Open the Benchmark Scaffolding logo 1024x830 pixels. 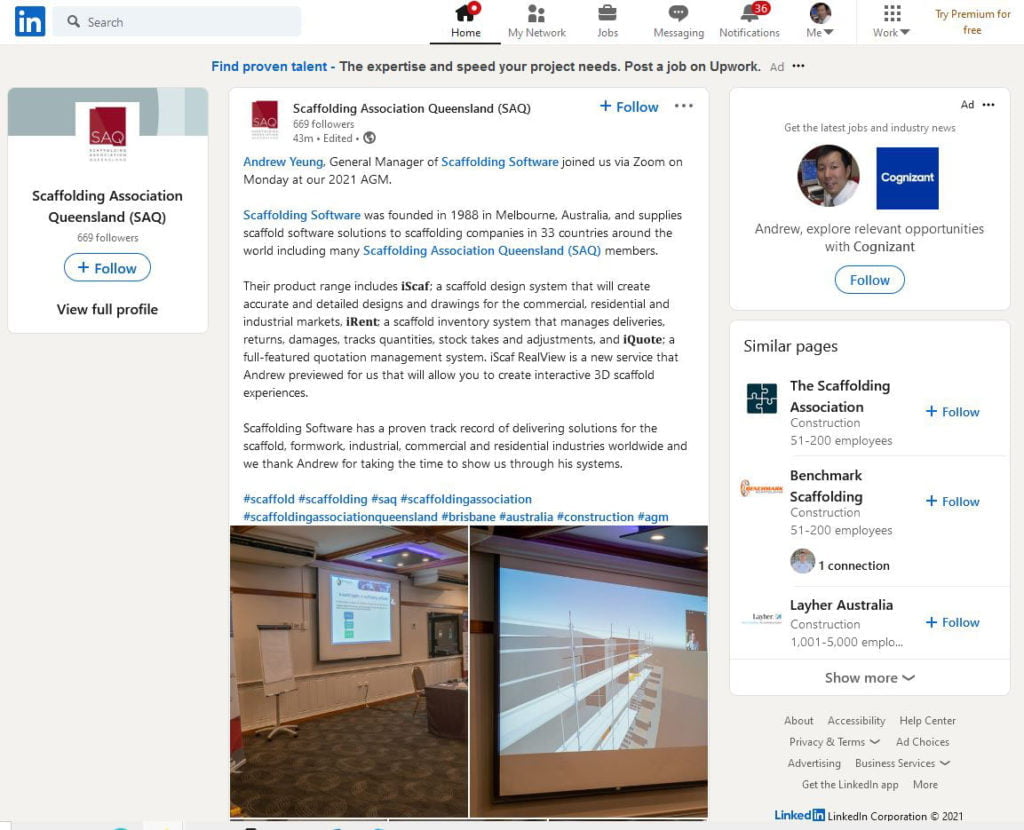pos(761,488)
